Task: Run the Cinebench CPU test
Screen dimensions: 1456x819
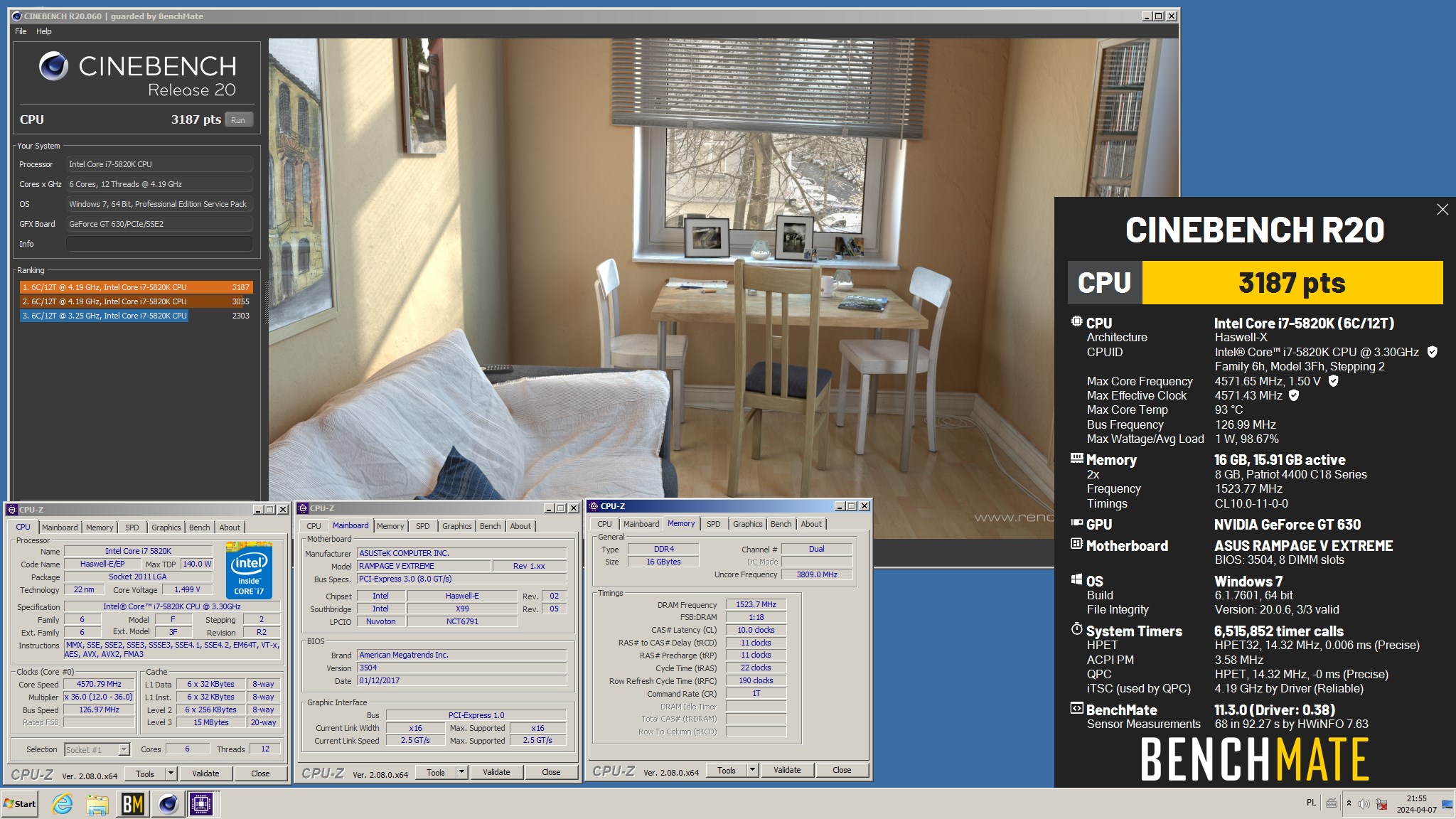Action: pyautogui.click(x=238, y=120)
